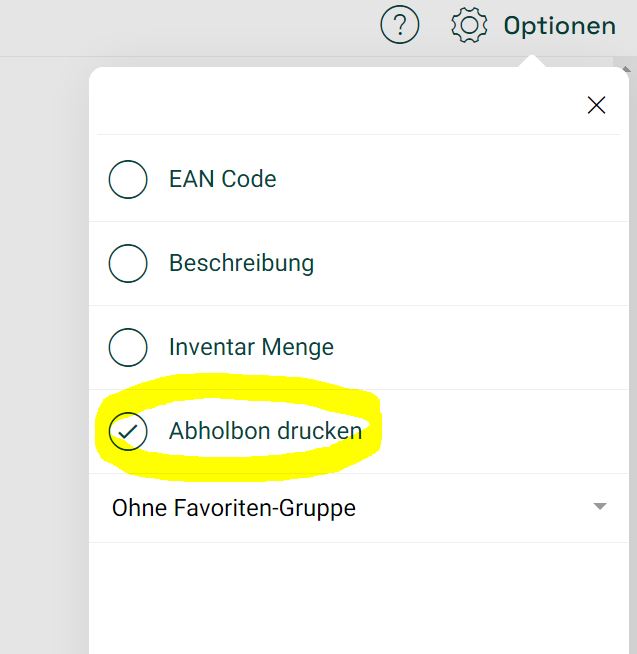Click the grey background left of the popup
The image size is (637, 654).
tap(44, 355)
